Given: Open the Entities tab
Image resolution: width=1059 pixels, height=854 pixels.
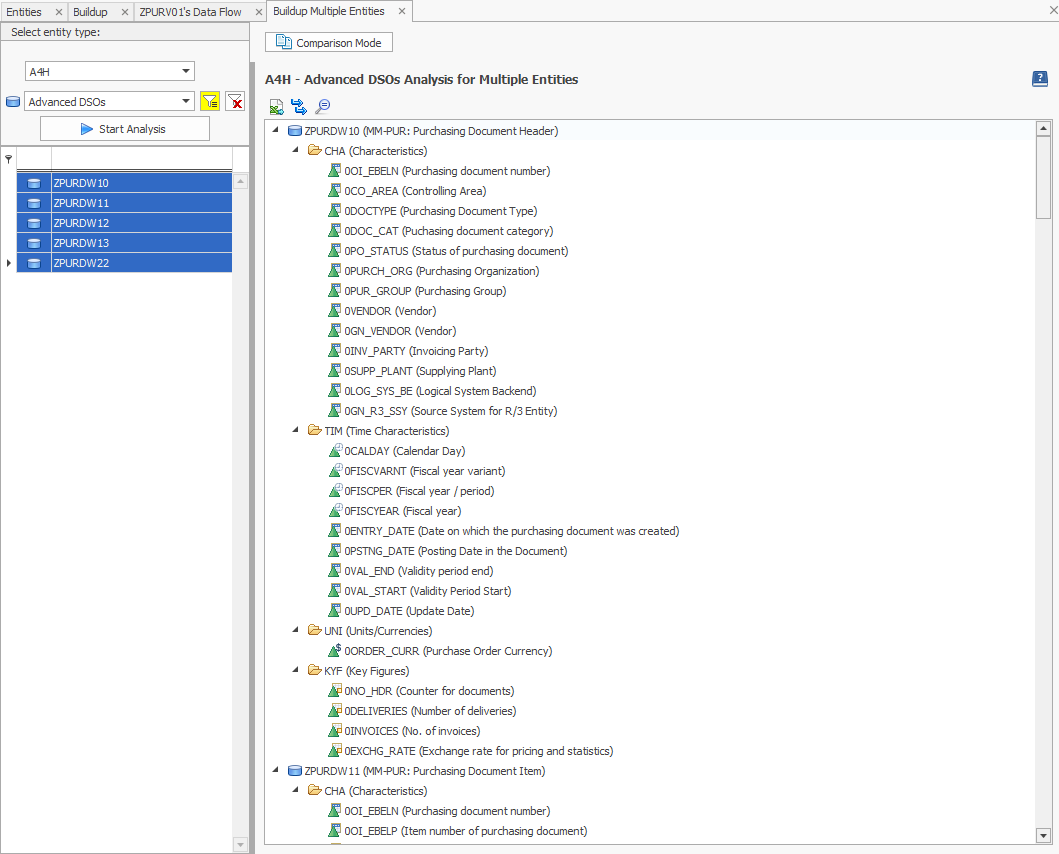Looking at the screenshot, I should 27,13.
